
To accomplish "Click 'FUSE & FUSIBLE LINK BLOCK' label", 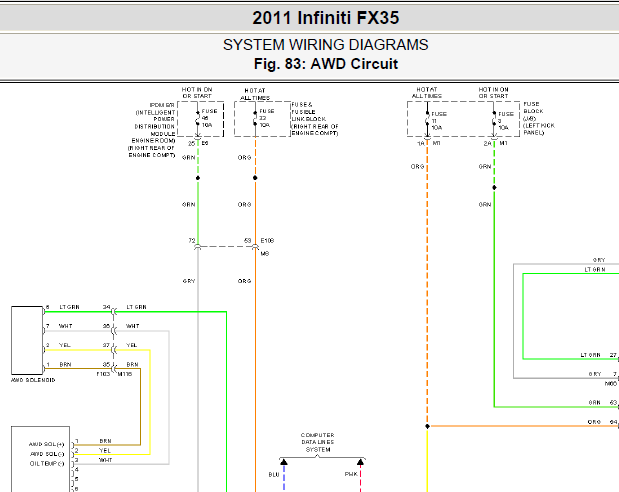I will 315,119.
